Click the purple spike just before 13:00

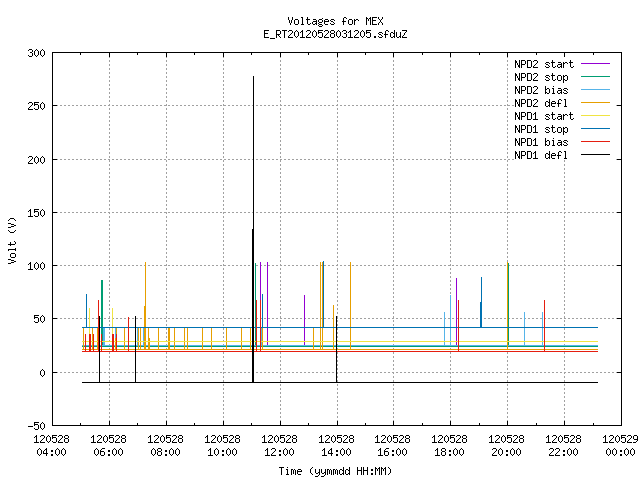point(304,320)
